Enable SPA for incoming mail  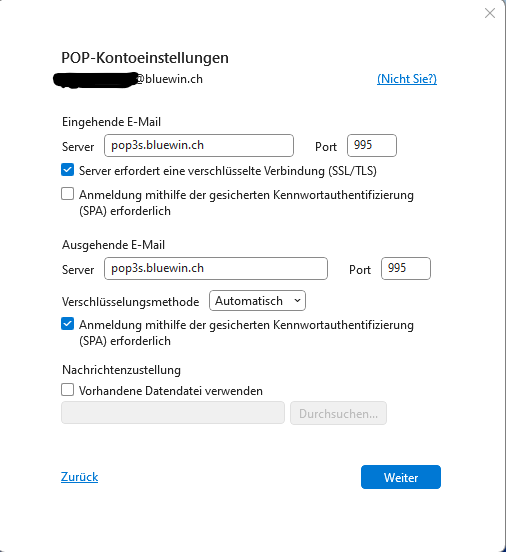68,194
